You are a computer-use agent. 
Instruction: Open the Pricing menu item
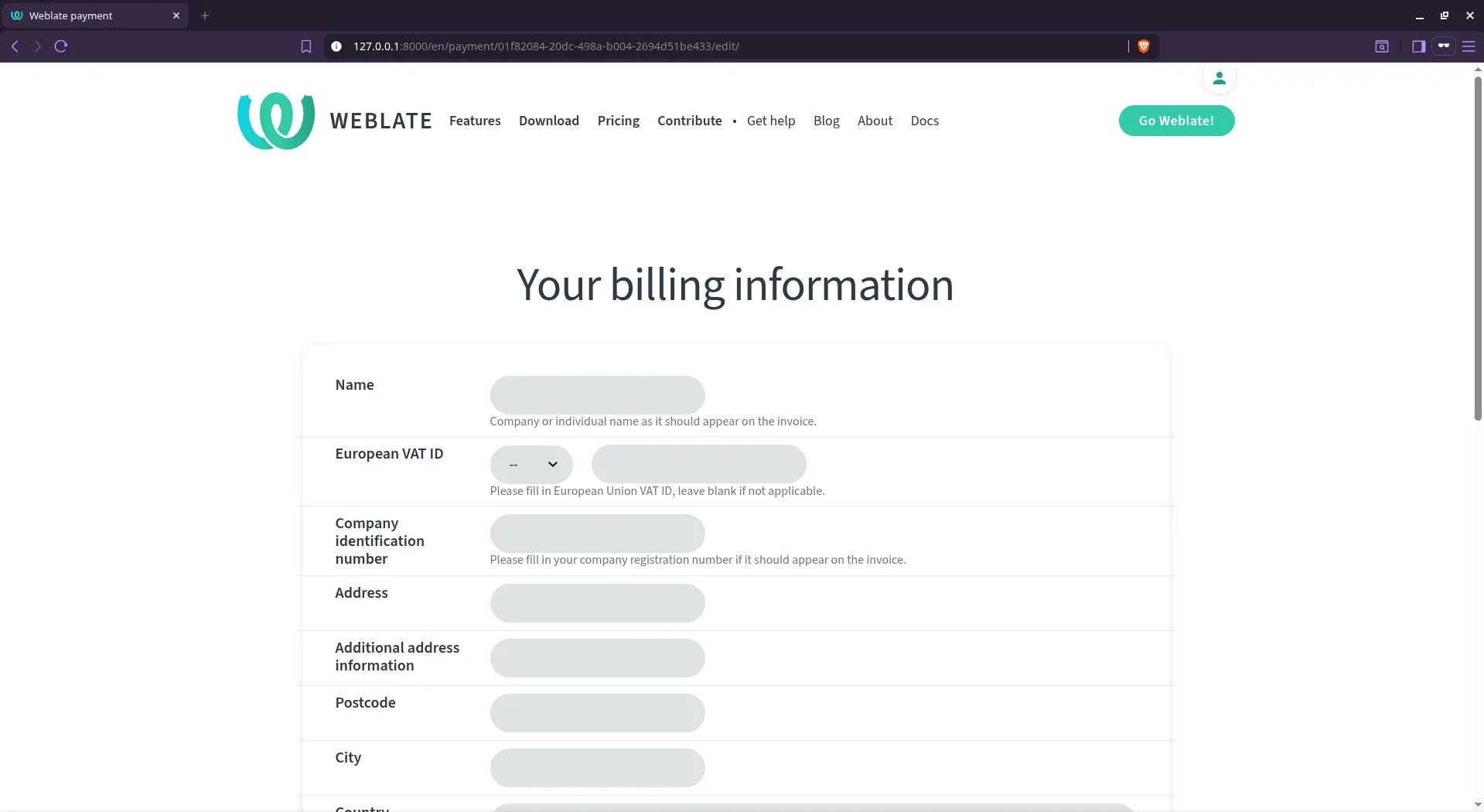619,121
